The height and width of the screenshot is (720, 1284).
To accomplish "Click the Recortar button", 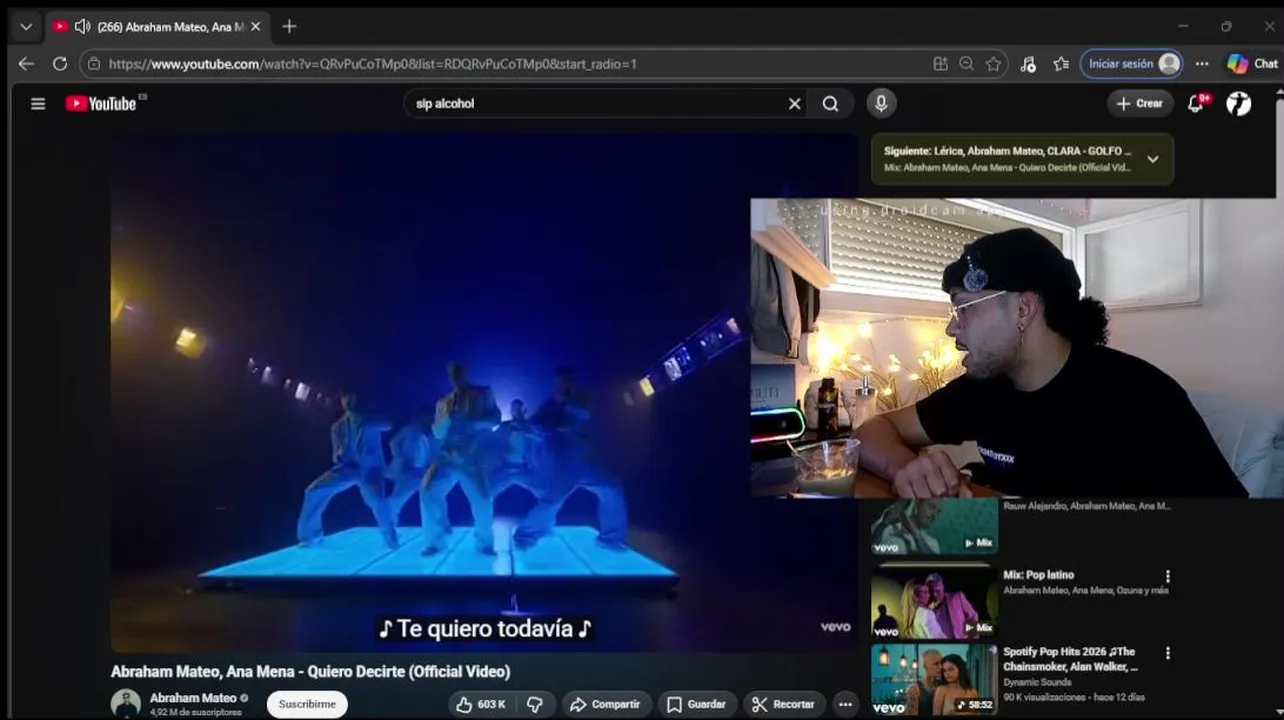I will pos(784,704).
